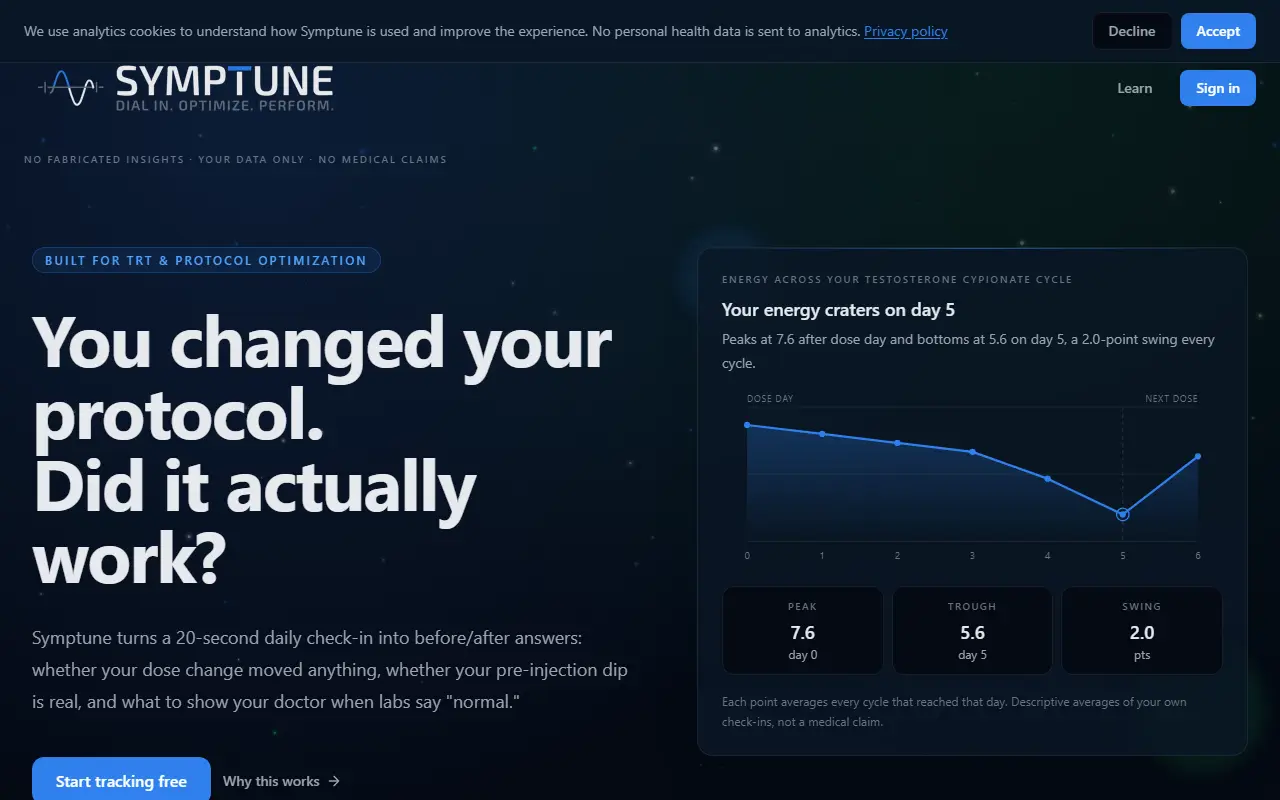The height and width of the screenshot is (800, 1280).
Task: Click 'Energy across your testosterone cypionate cycle' caption
Action: tap(897, 280)
